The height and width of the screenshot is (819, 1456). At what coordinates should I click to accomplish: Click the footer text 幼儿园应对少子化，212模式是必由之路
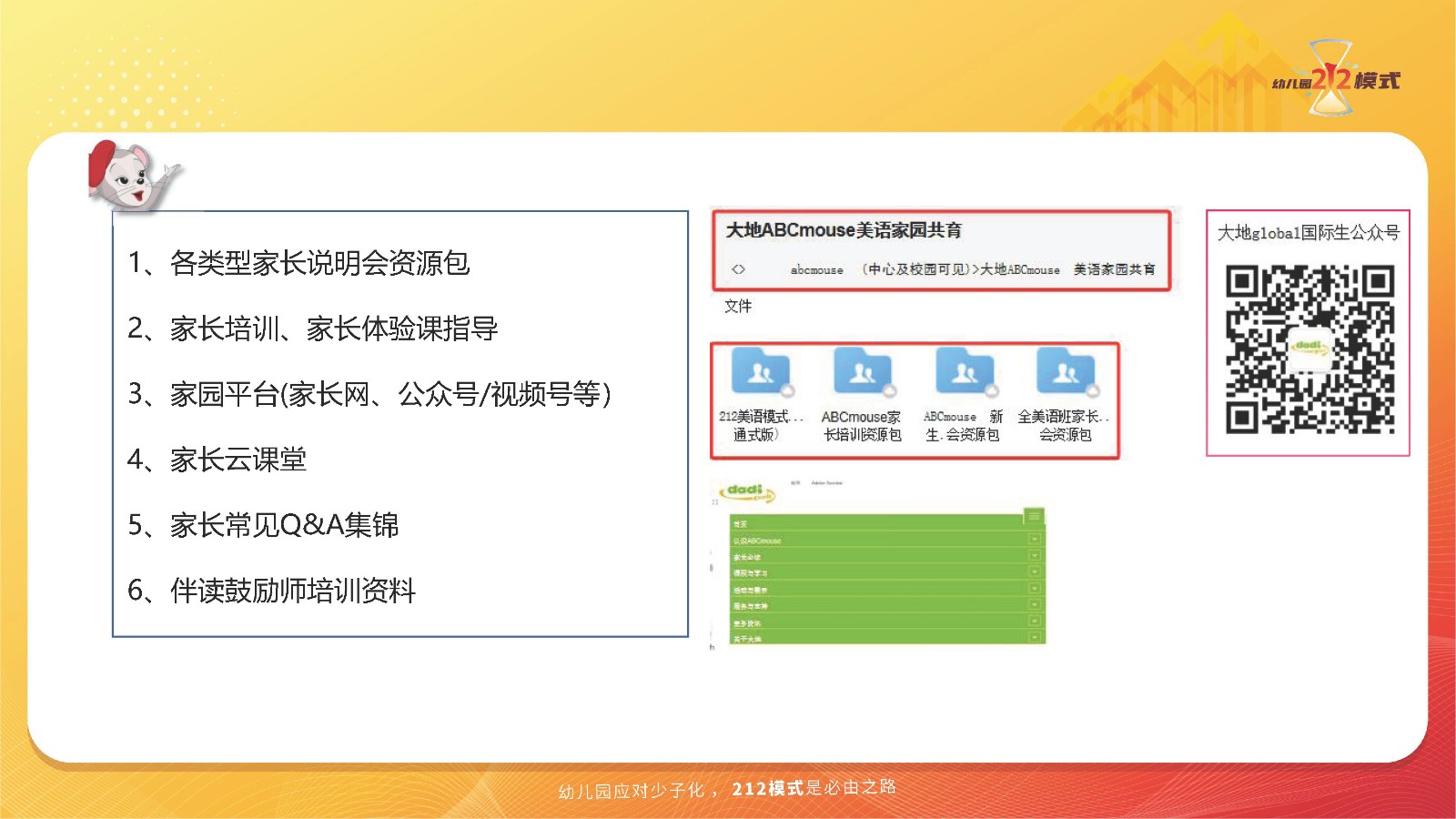(x=727, y=789)
